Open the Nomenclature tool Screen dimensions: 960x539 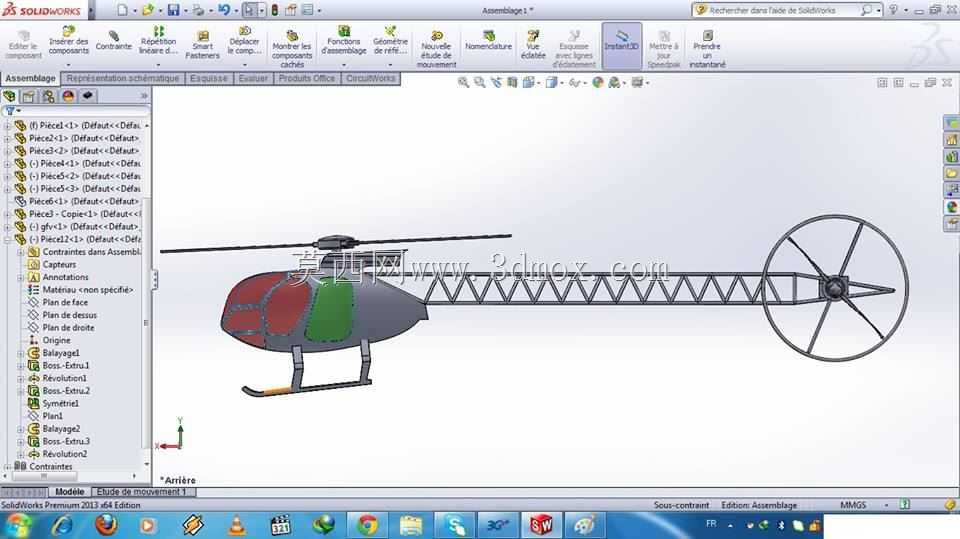pos(488,40)
